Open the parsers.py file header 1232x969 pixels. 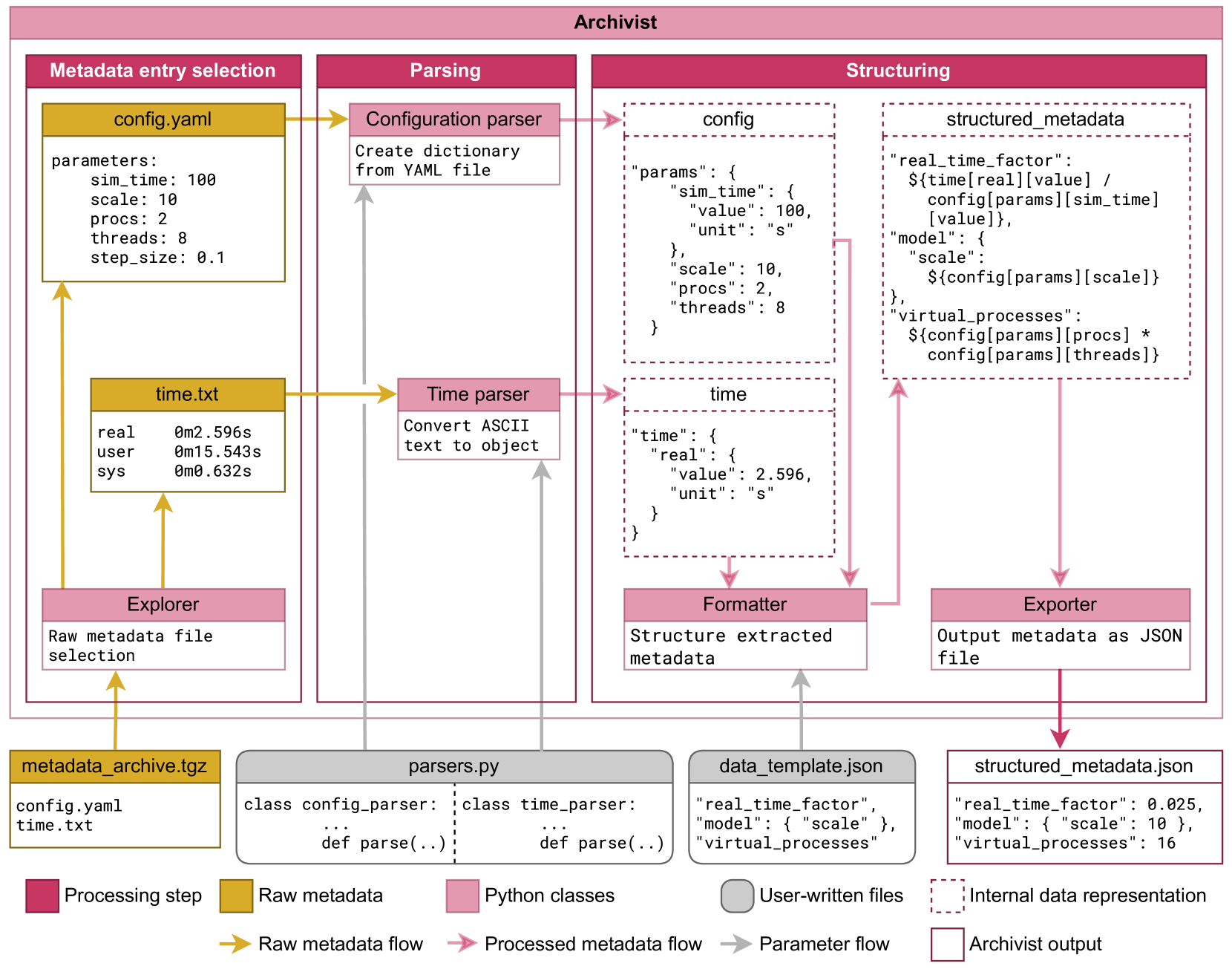click(453, 766)
